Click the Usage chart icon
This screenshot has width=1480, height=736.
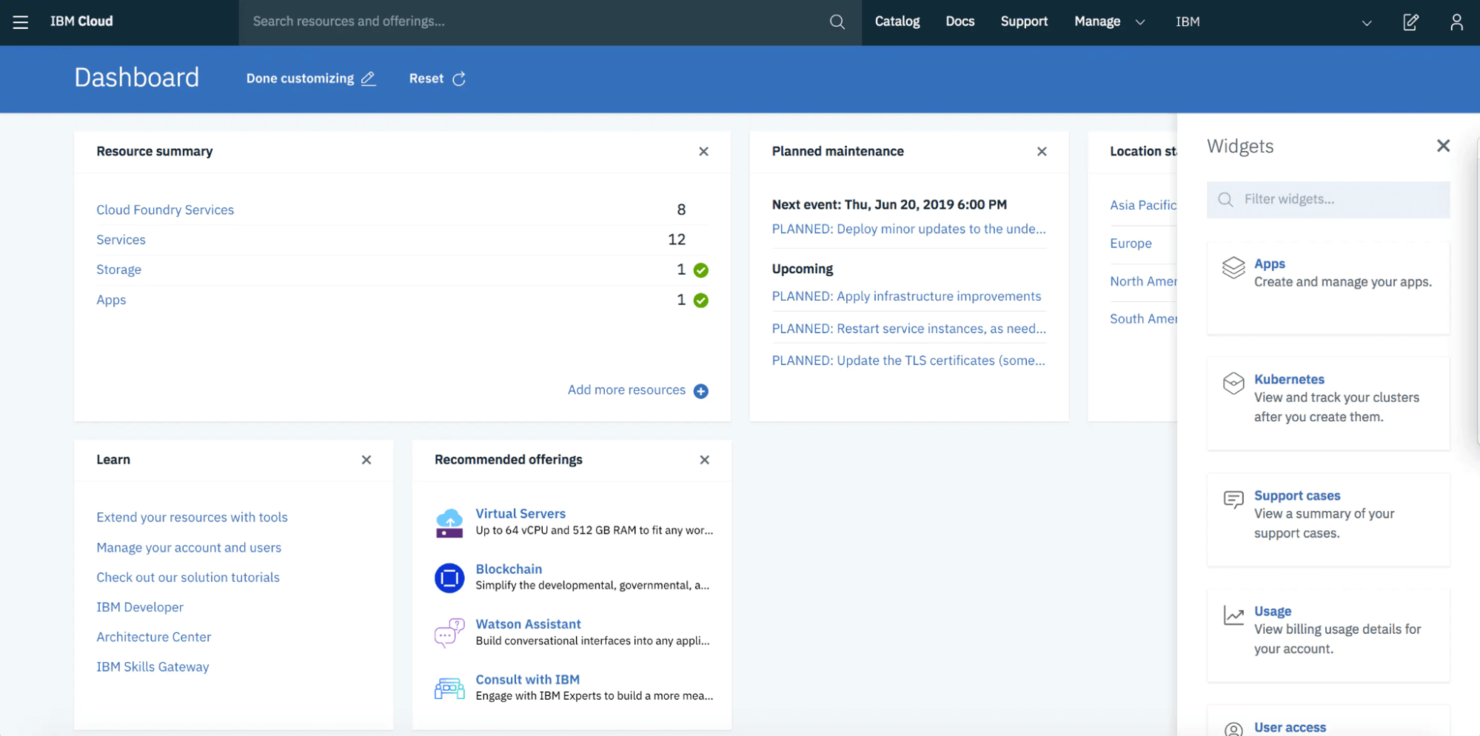[x=1232, y=613]
